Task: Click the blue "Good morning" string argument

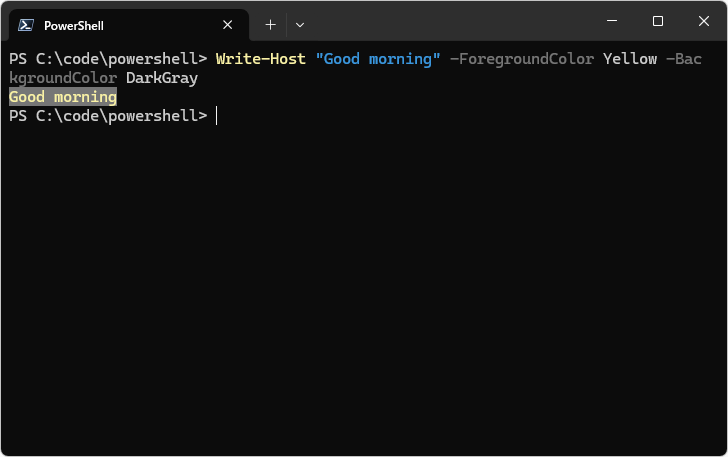Action: click(x=378, y=59)
